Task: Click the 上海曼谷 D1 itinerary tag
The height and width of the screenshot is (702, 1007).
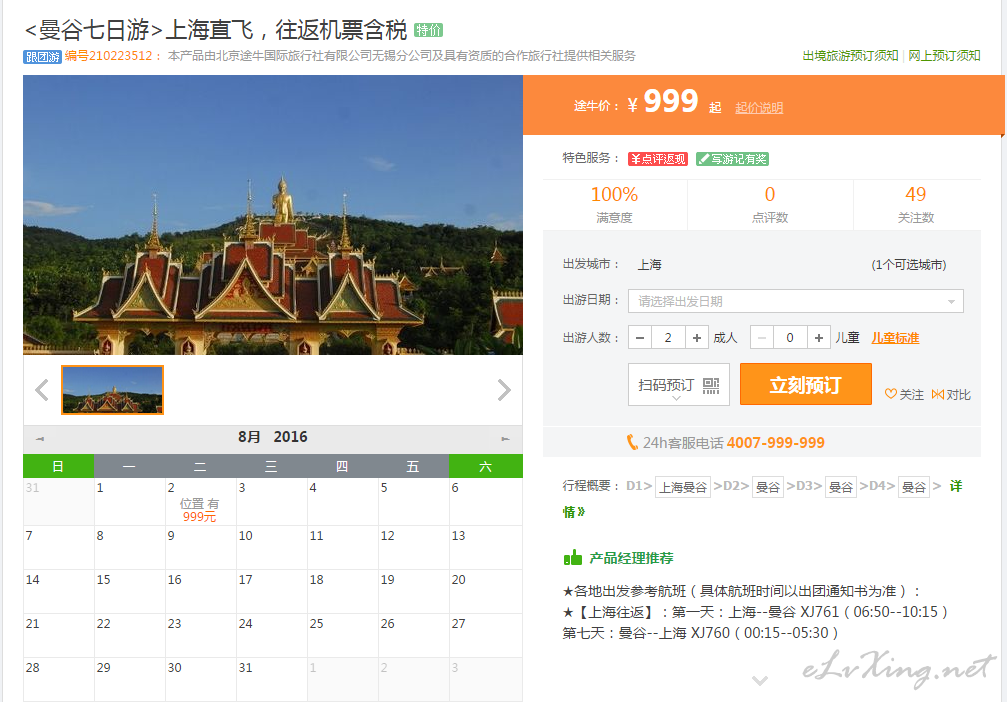Action: click(x=683, y=487)
